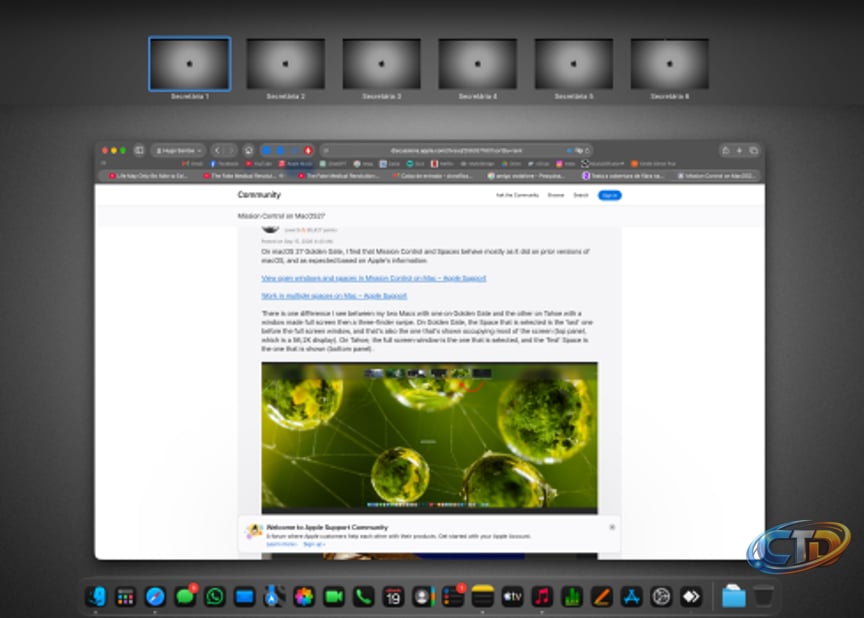The image size is (864, 618).
Task: Open the Browse menu item
Action: pyautogui.click(x=555, y=195)
